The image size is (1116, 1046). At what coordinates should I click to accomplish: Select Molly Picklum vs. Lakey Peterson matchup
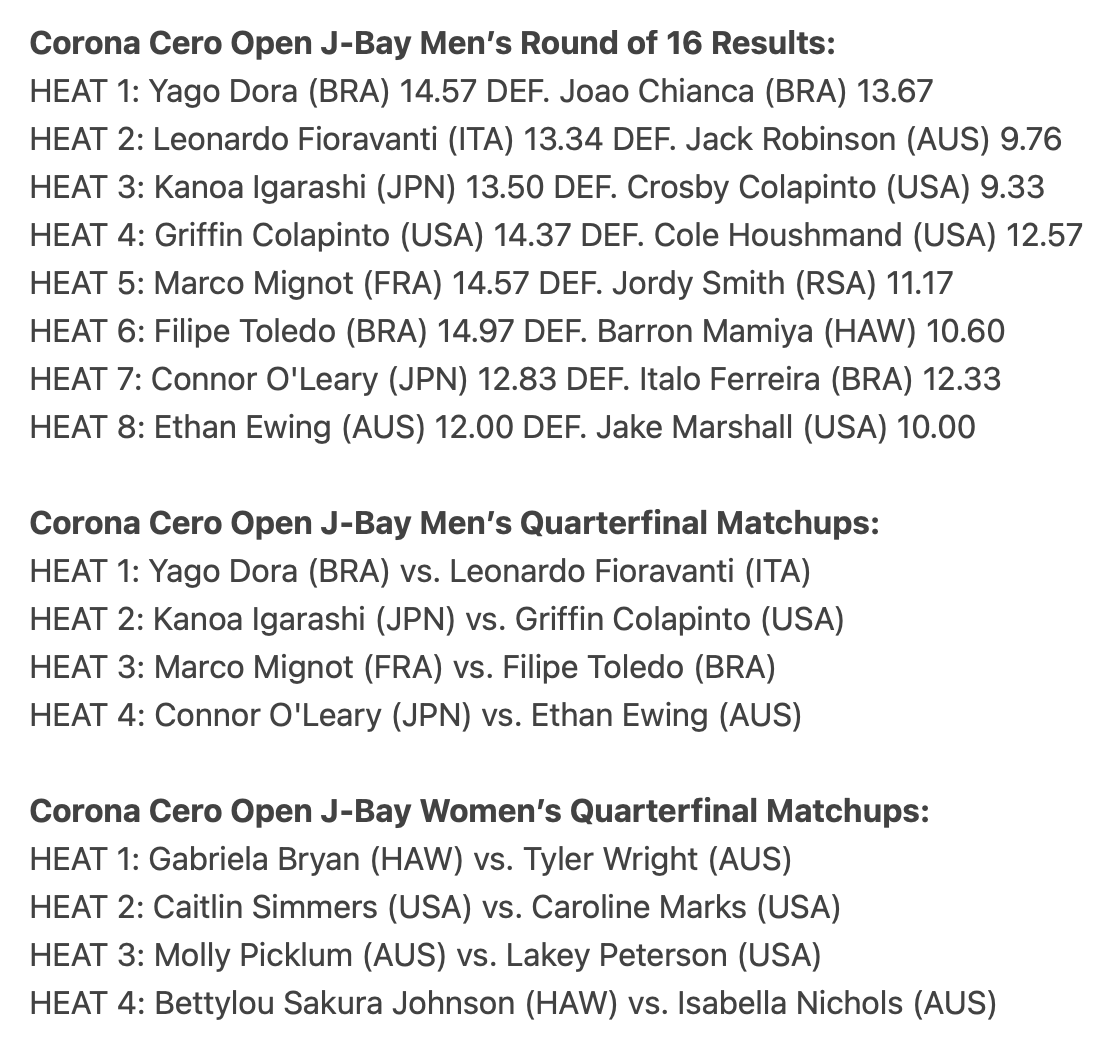tap(425, 956)
